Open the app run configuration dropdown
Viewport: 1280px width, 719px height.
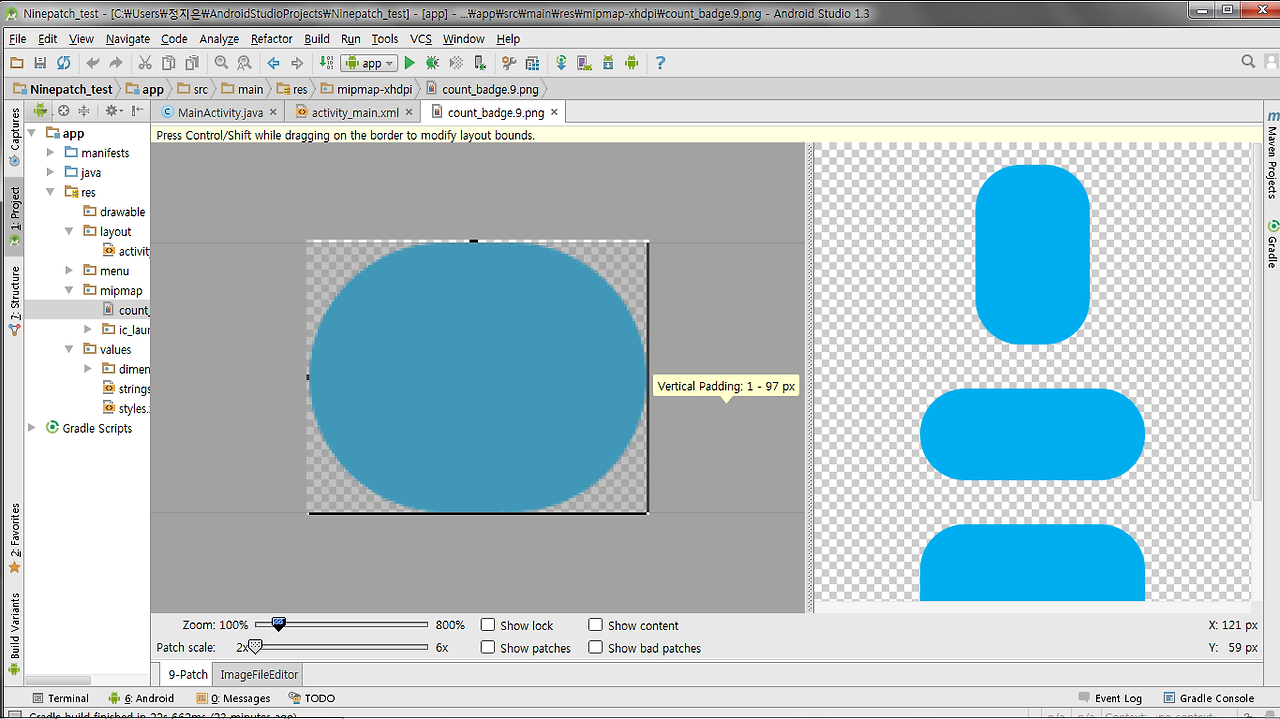coord(369,63)
